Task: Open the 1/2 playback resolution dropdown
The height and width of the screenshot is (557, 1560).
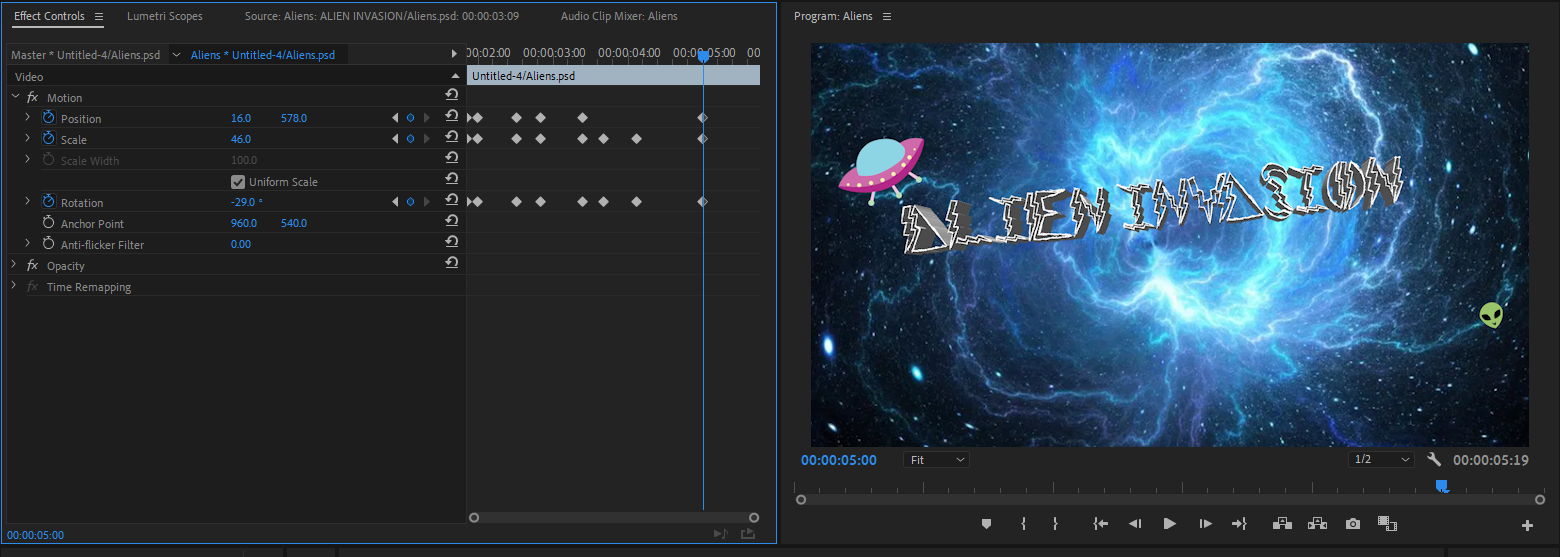Action: tap(1380, 460)
